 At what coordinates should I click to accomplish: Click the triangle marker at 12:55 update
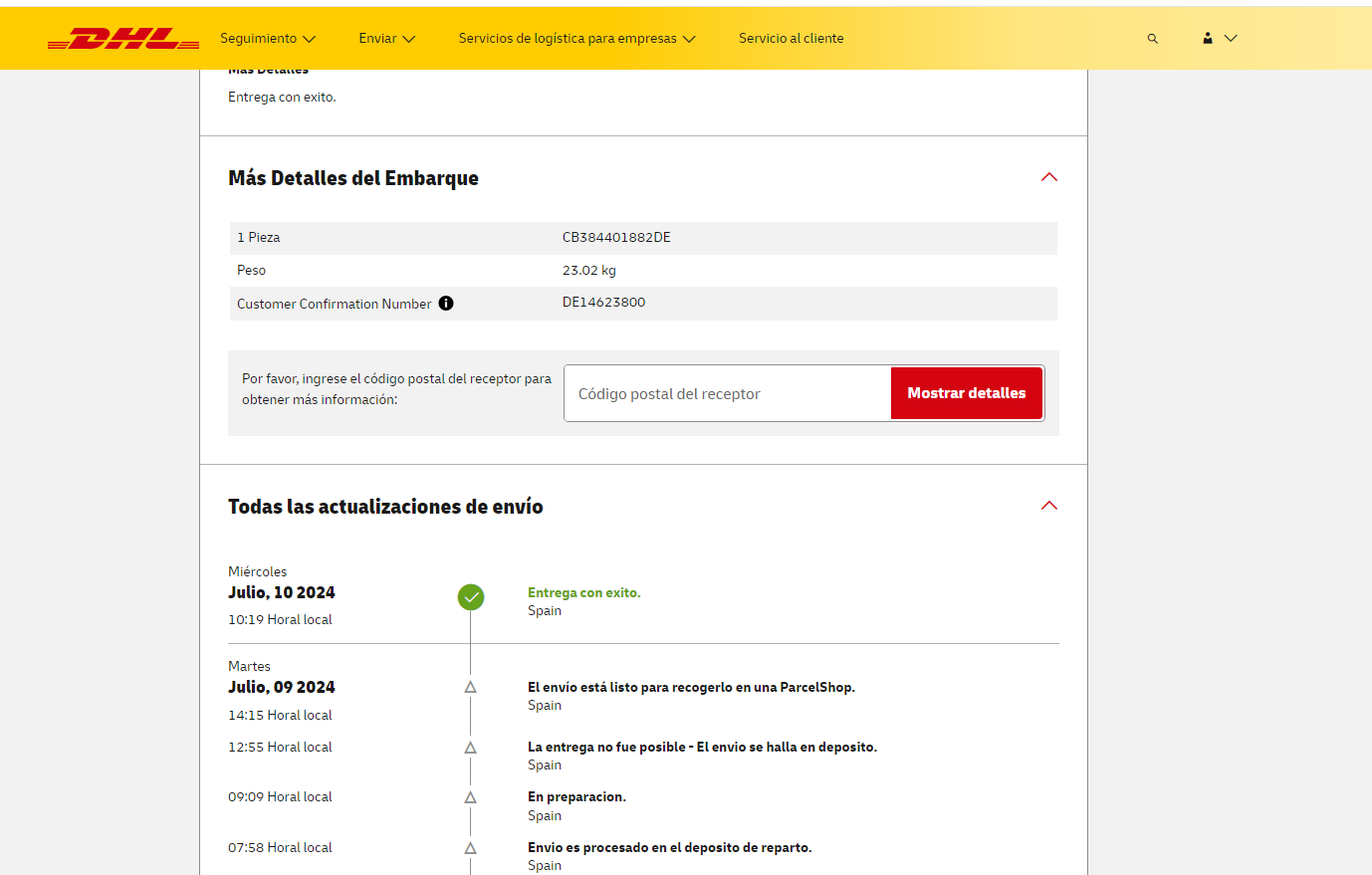tap(471, 748)
